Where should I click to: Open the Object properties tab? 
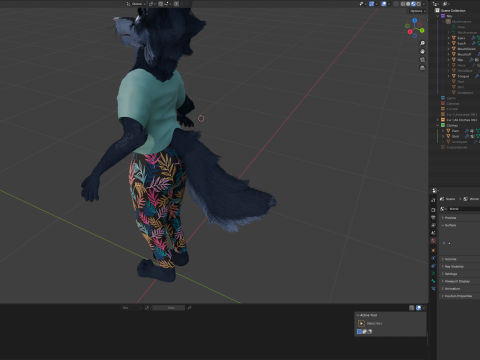433,250
